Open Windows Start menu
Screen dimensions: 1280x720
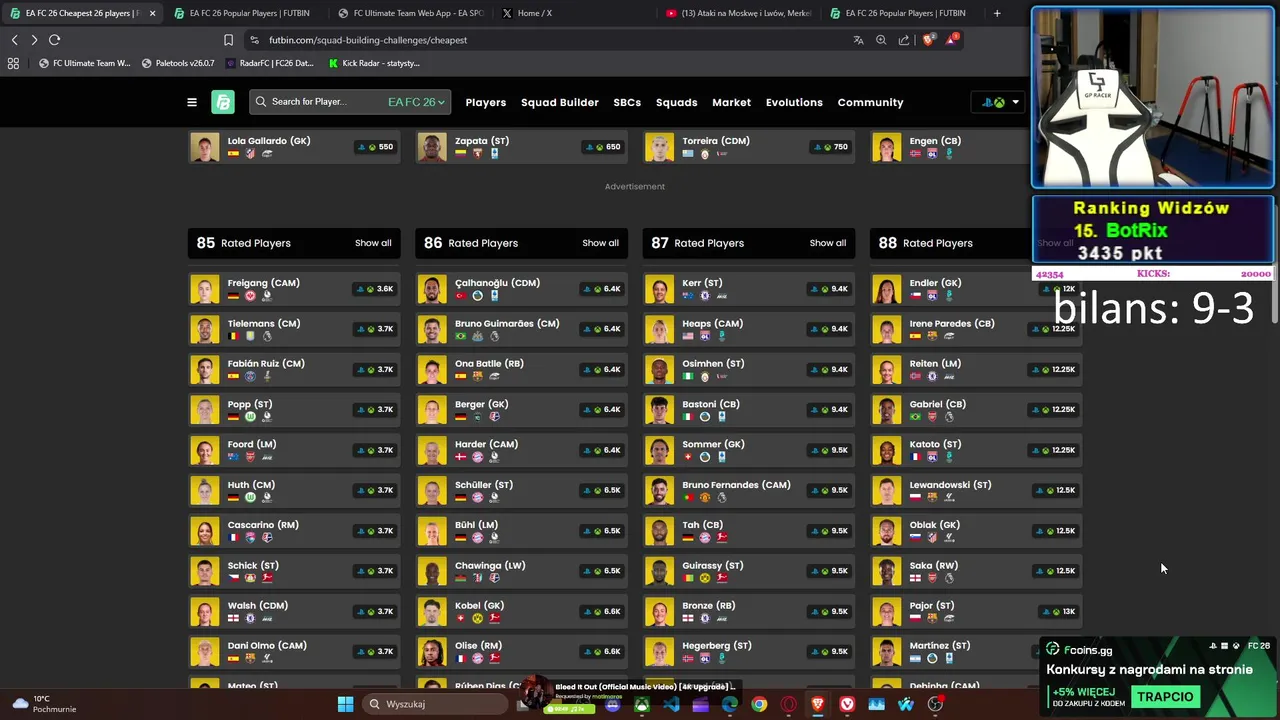(x=345, y=704)
